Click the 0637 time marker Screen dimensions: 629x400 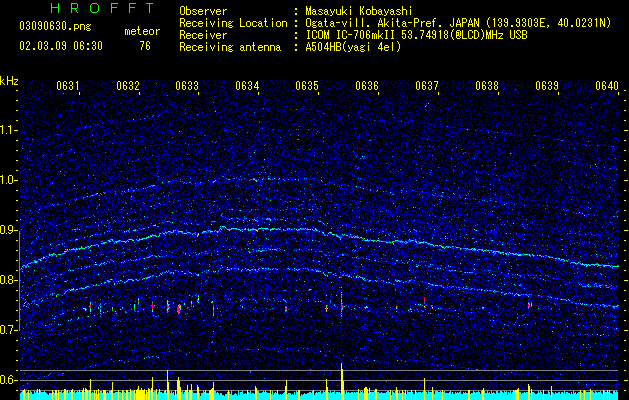pos(427,86)
